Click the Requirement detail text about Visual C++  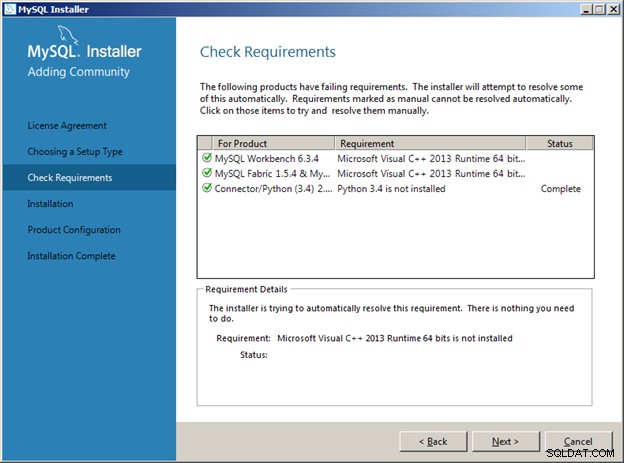coord(395,338)
